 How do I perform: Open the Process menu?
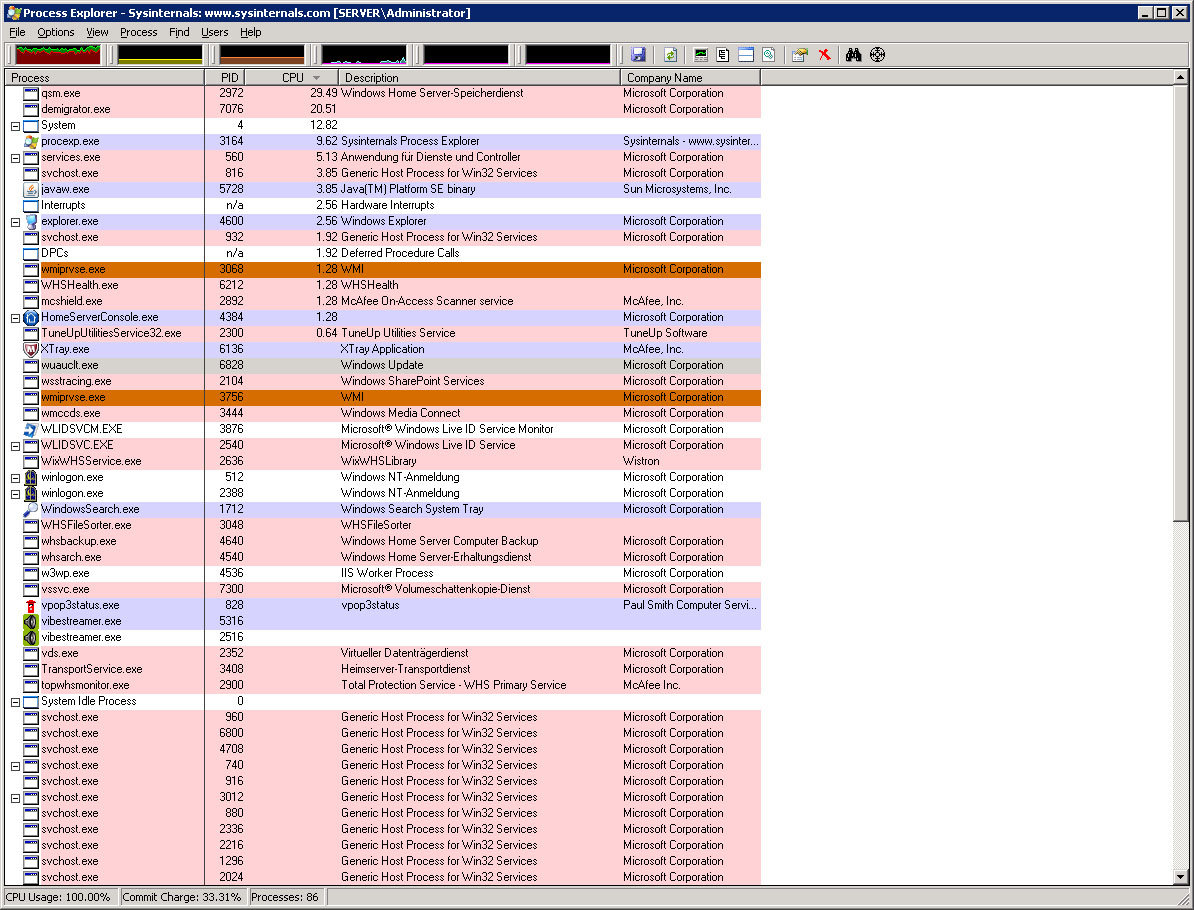(139, 32)
